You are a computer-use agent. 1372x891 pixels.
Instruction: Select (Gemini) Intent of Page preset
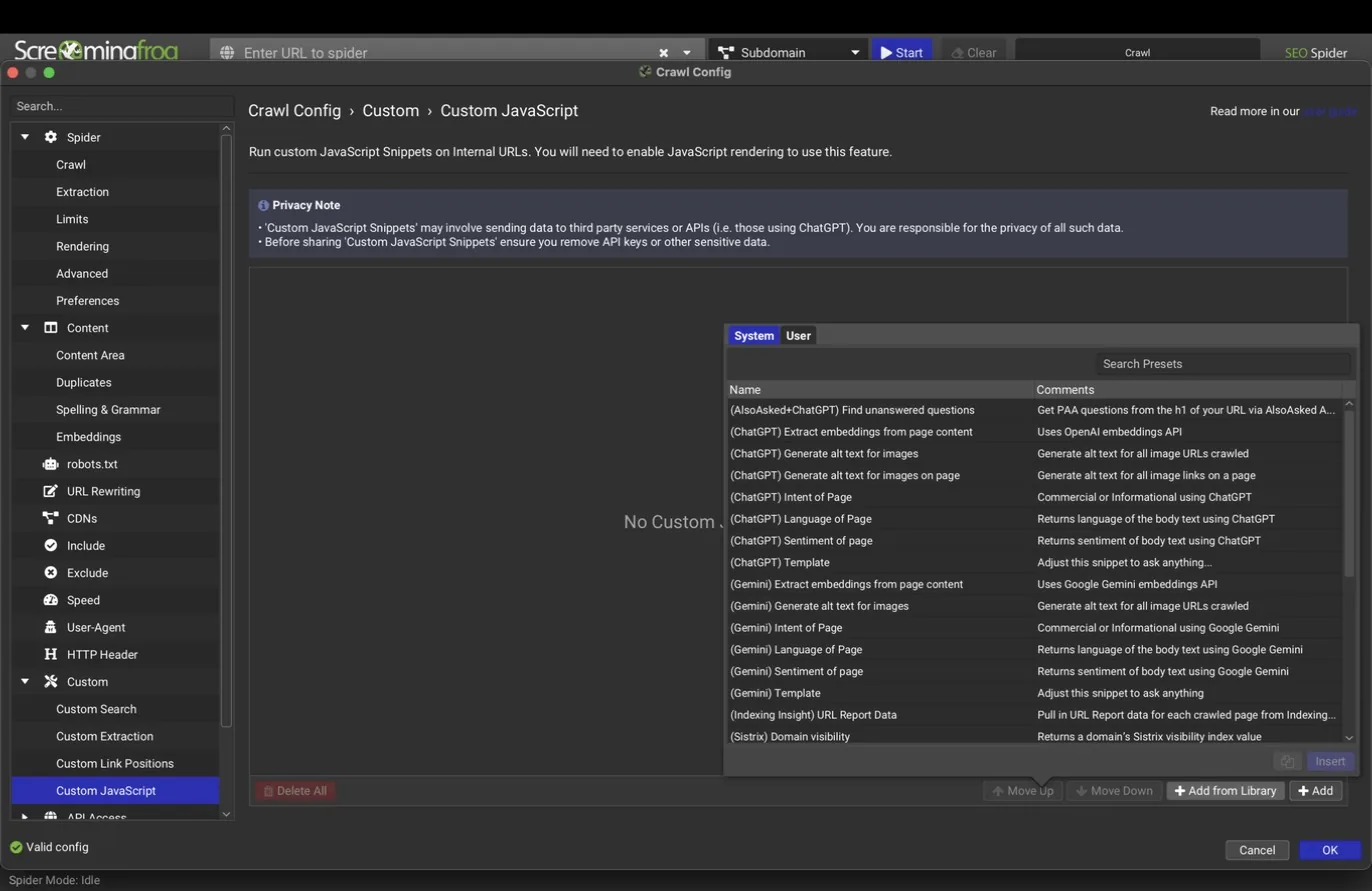(1034, 628)
